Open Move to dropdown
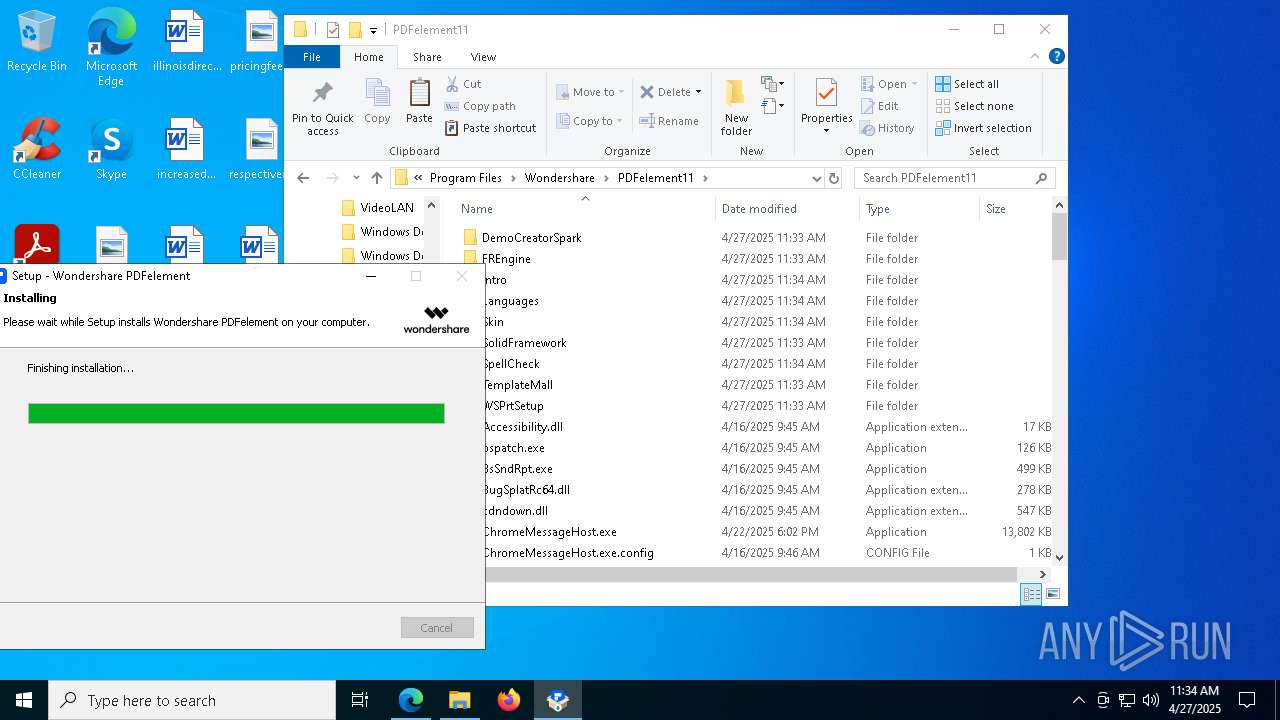This screenshot has width=1280, height=720. 590,92
